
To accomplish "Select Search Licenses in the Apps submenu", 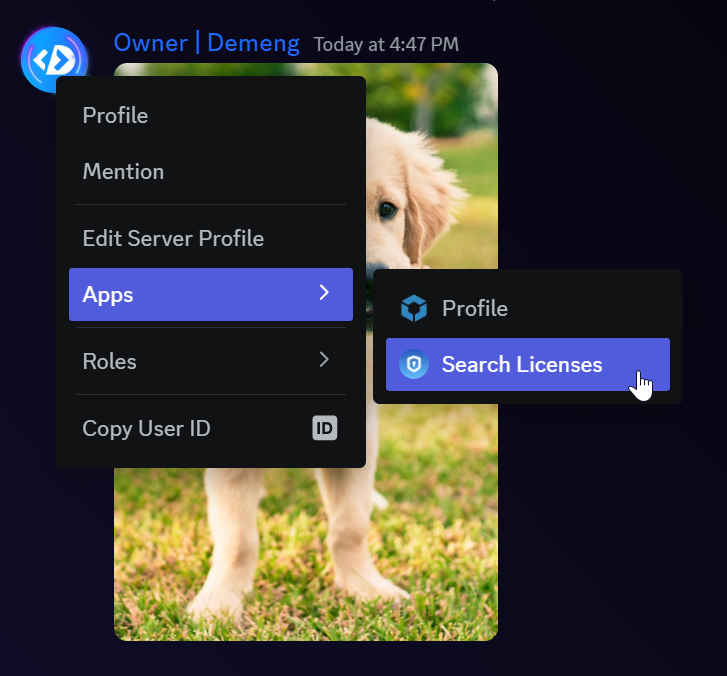I will (x=522, y=365).
